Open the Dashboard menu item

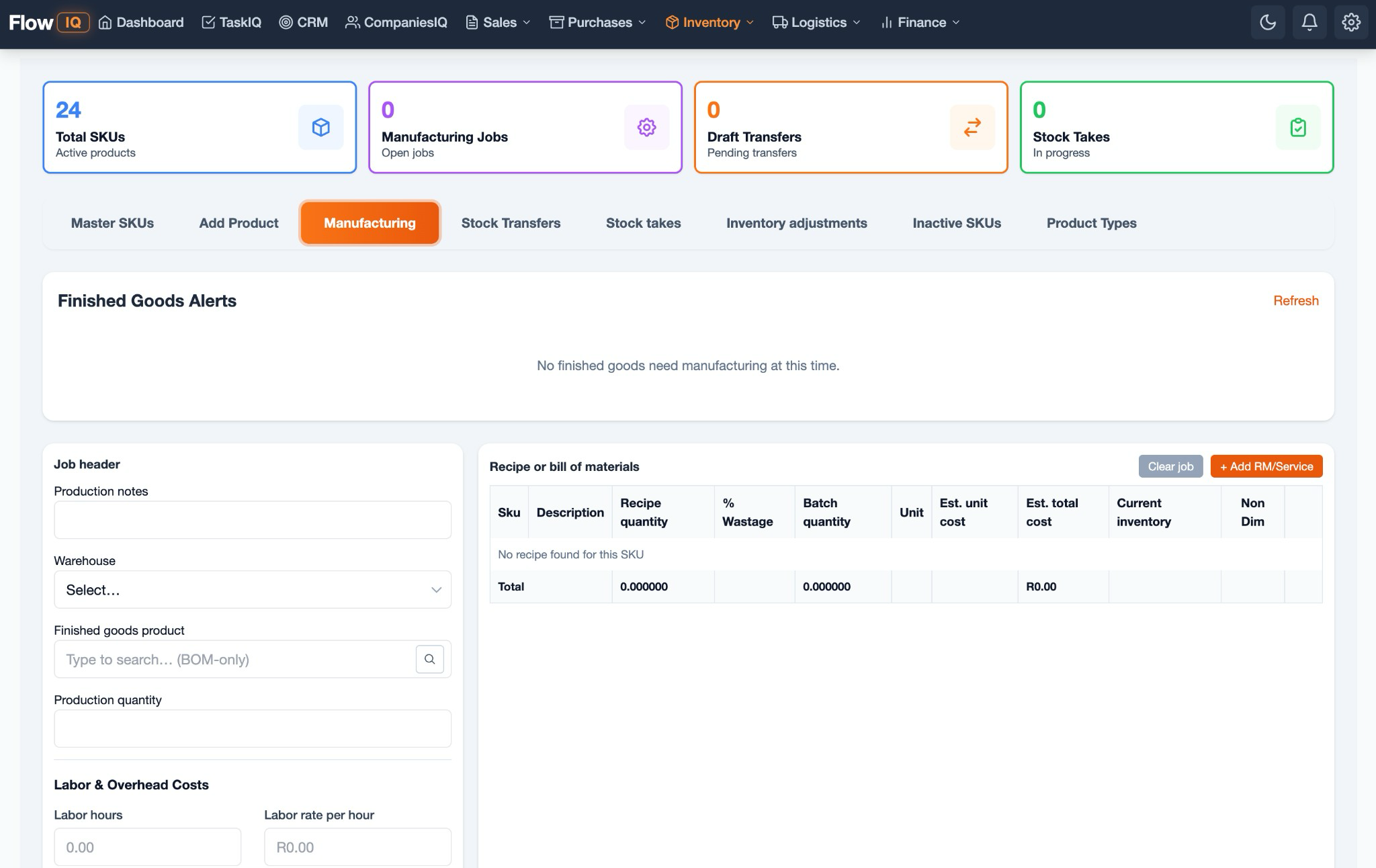point(140,21)
